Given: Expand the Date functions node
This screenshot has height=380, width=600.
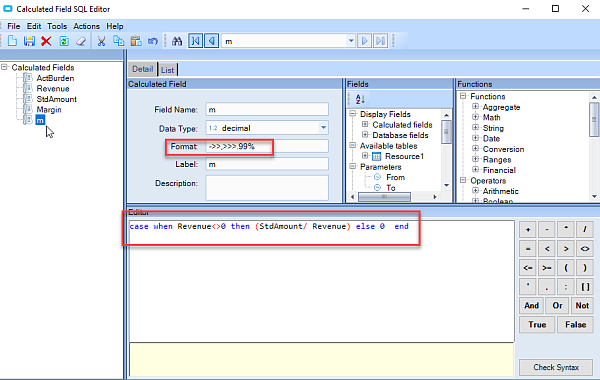Looking at the screenshot, I should coord(475,138).
